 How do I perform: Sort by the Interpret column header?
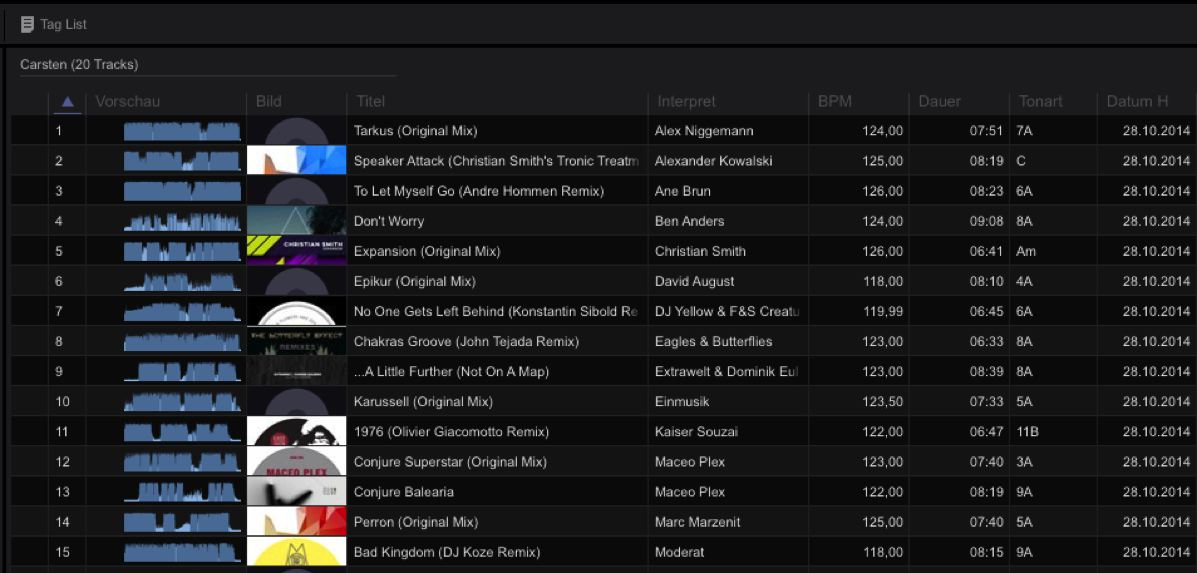(686, 101)
